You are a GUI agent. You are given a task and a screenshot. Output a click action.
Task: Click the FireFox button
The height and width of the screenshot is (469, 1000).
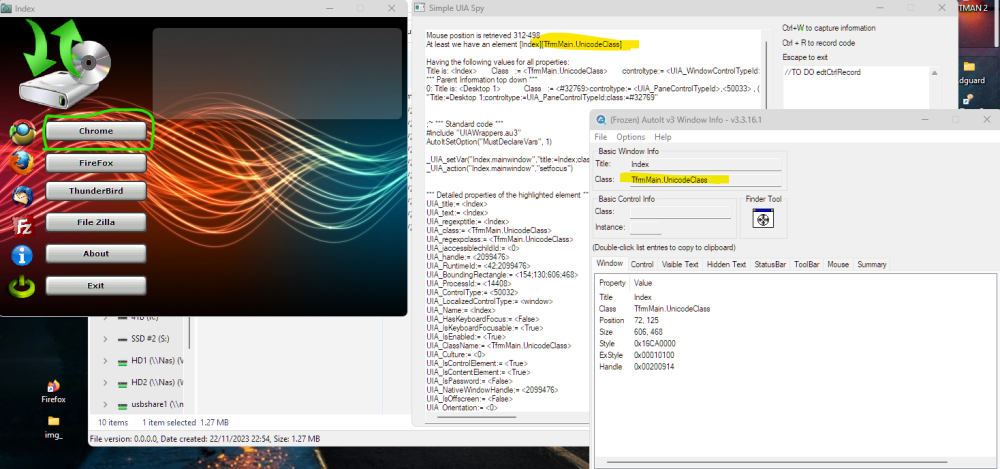(x=96, y=163)
